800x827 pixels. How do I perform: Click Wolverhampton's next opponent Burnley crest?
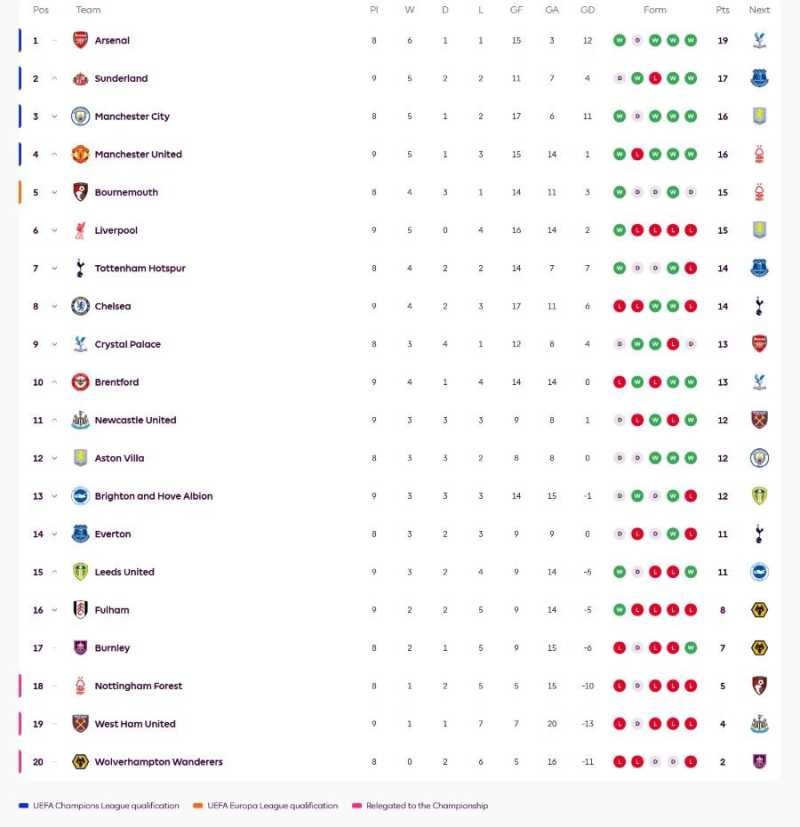[759, 762]
